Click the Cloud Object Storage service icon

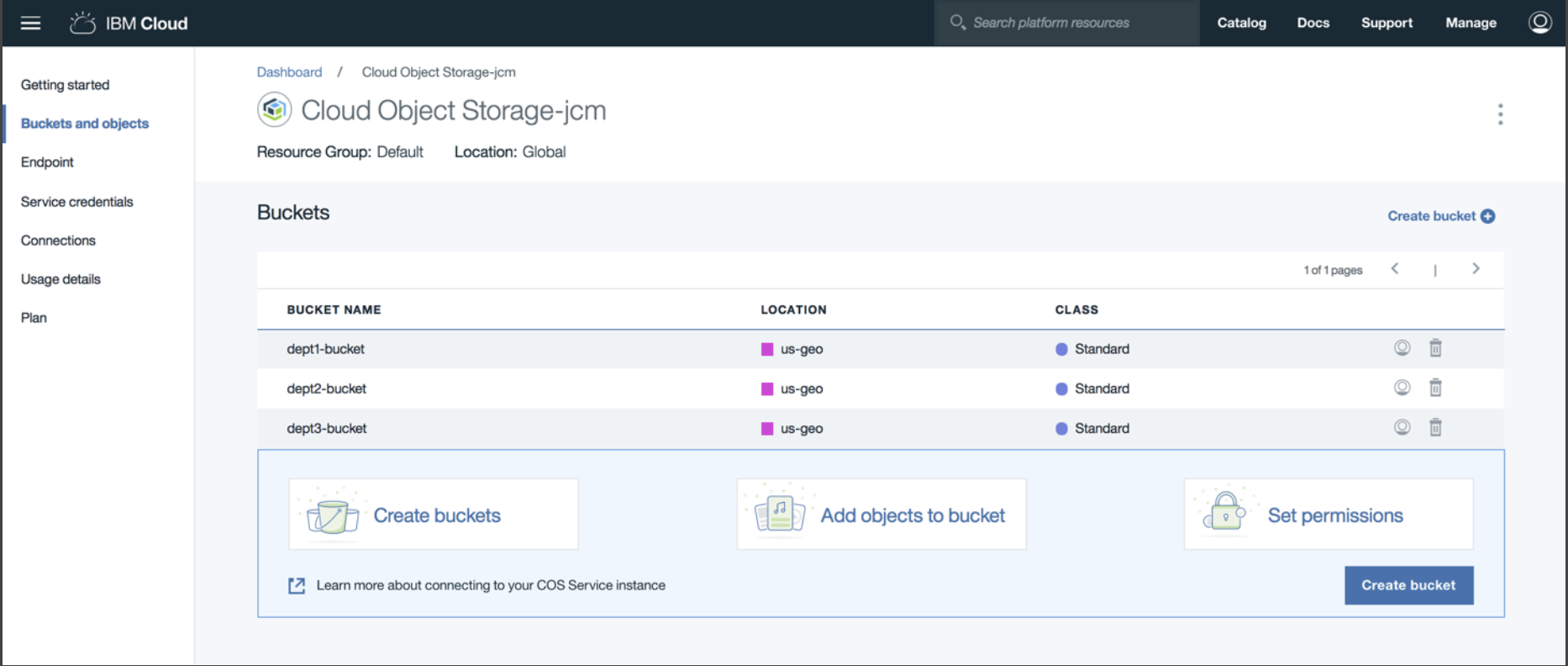(274, 110)
